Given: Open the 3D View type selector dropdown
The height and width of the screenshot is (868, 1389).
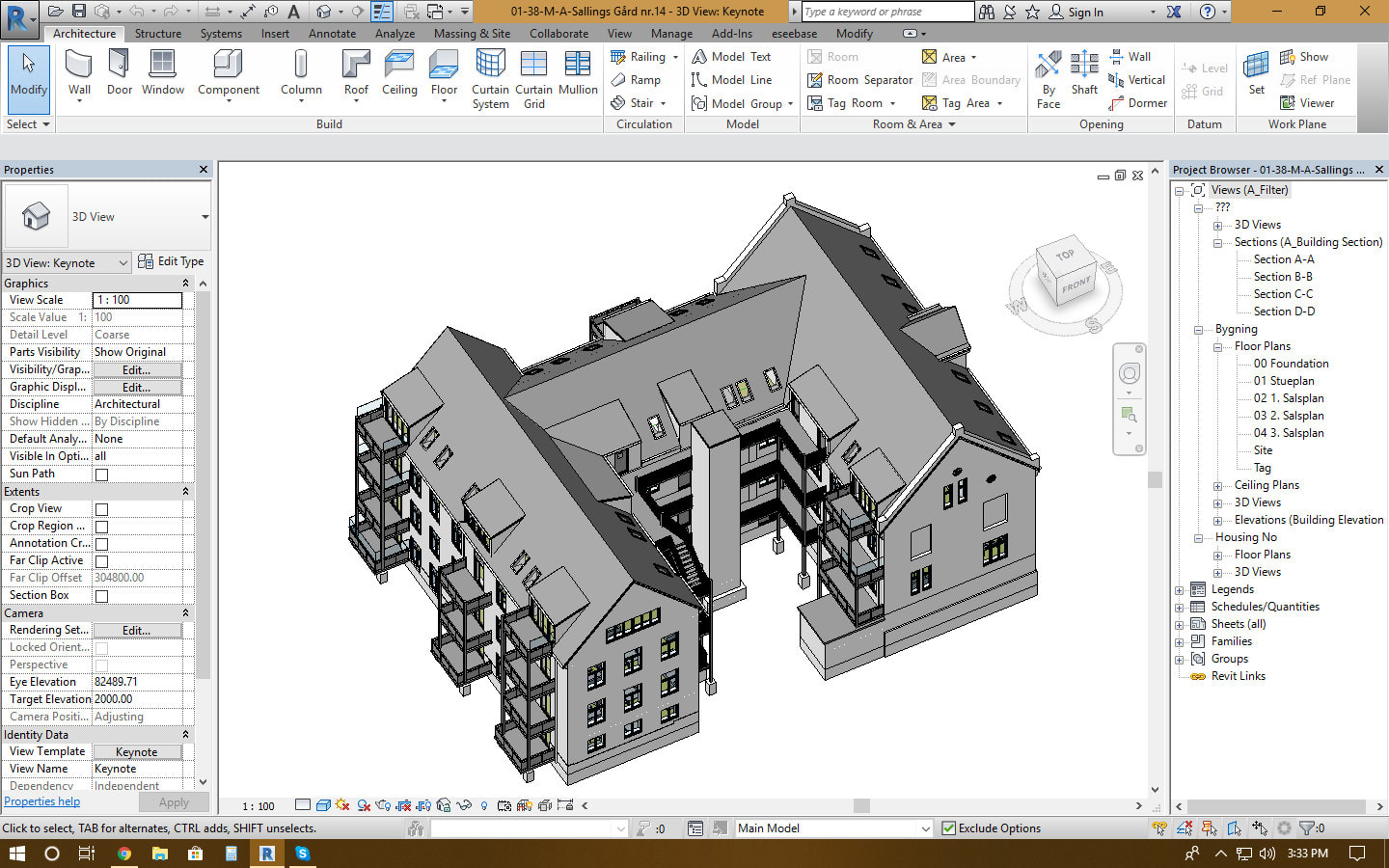Looking at the screenshot, I should tap(204, 217).
